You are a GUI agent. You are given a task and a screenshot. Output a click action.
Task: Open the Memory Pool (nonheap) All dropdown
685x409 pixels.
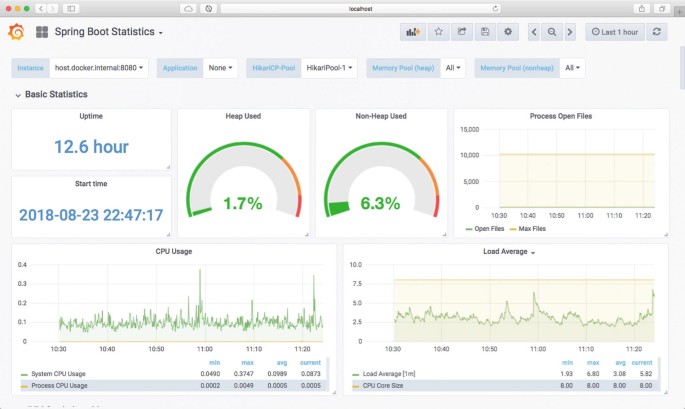(x=572, y=68)
